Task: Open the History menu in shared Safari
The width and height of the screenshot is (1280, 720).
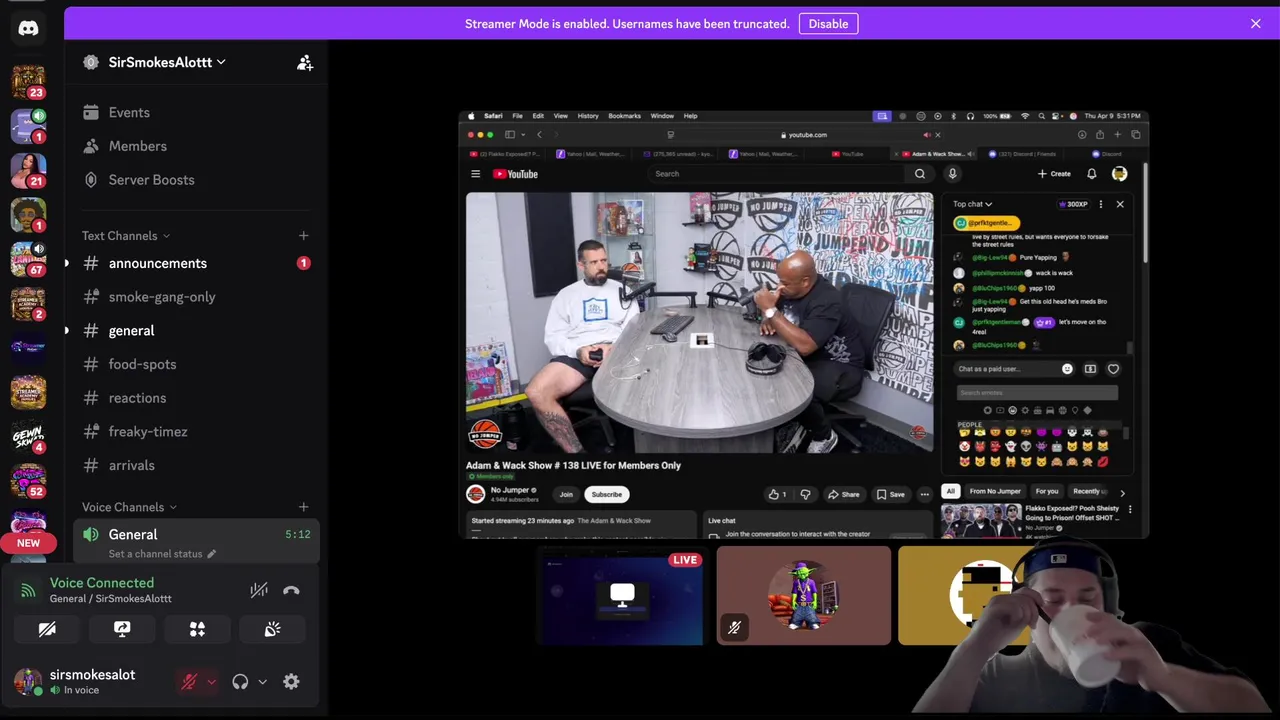Action: click(588, 116)
